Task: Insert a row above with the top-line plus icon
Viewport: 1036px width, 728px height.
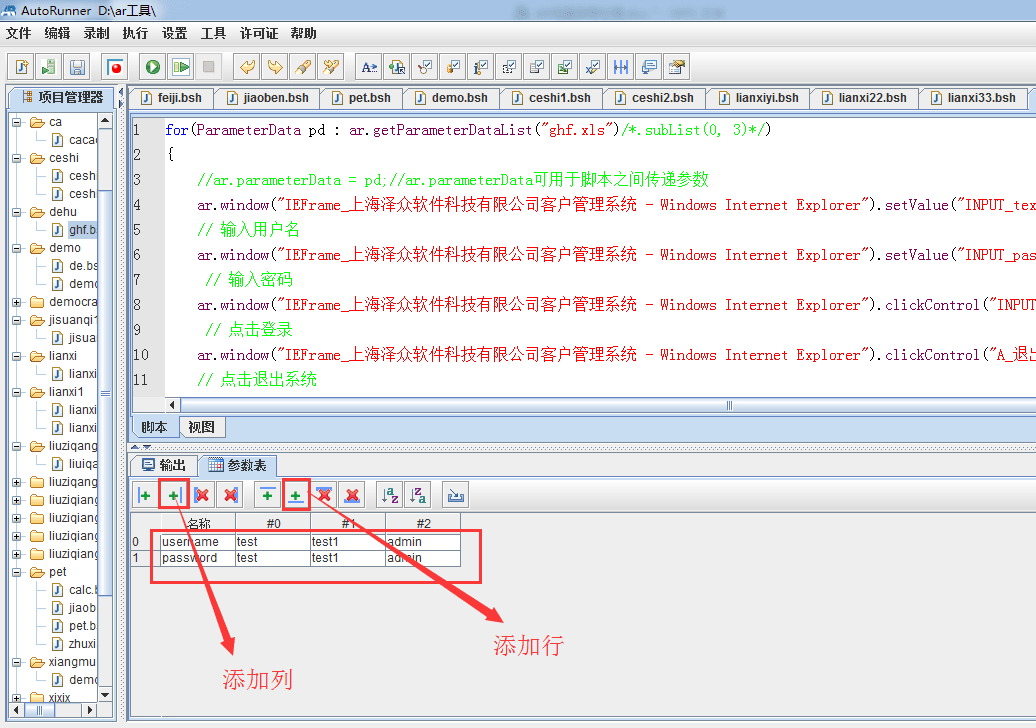Action: [268, 495]
